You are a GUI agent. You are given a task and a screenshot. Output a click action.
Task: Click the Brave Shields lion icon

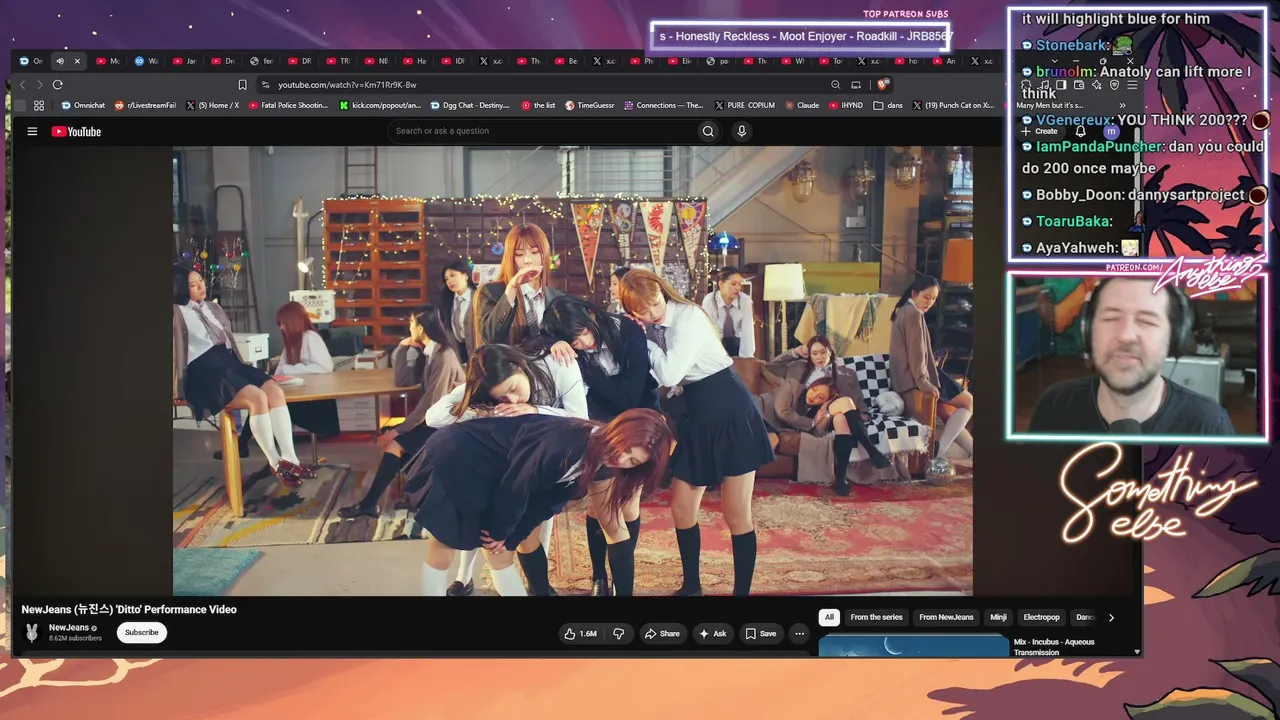881,85
